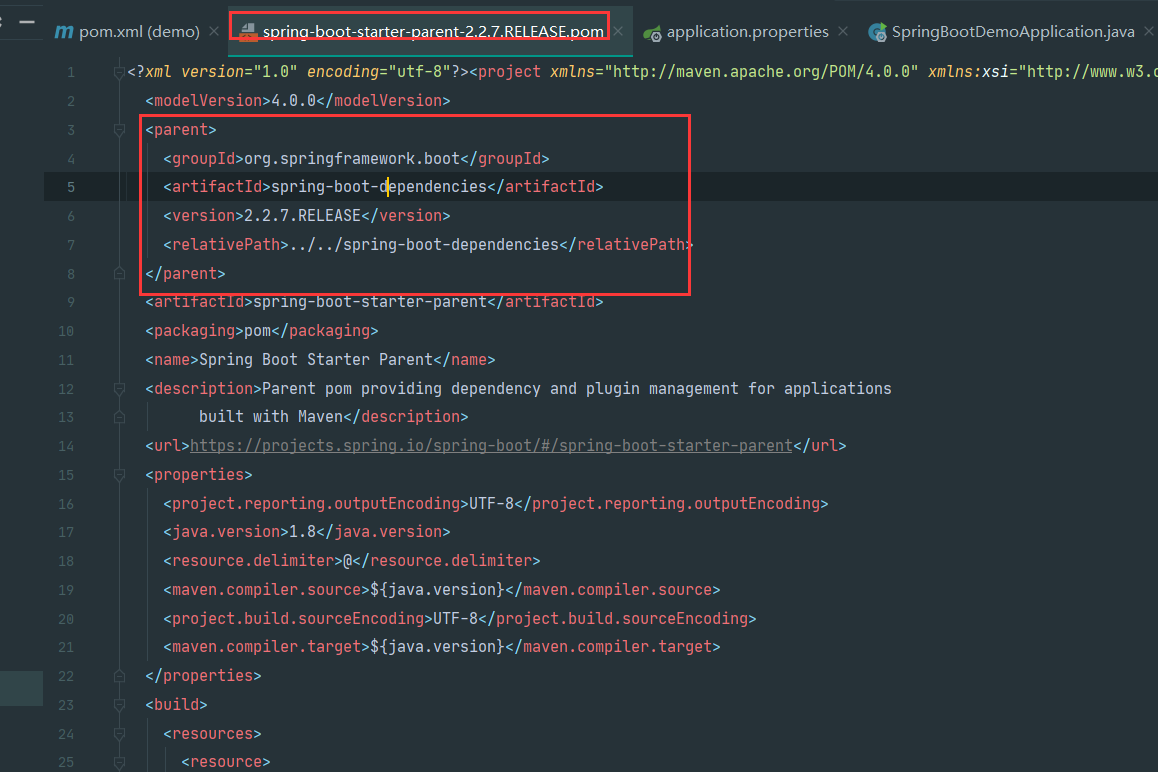Collapse the description fold on line 12
Viewport: 1158px width, 772px height.
click(x=119, y=389)
